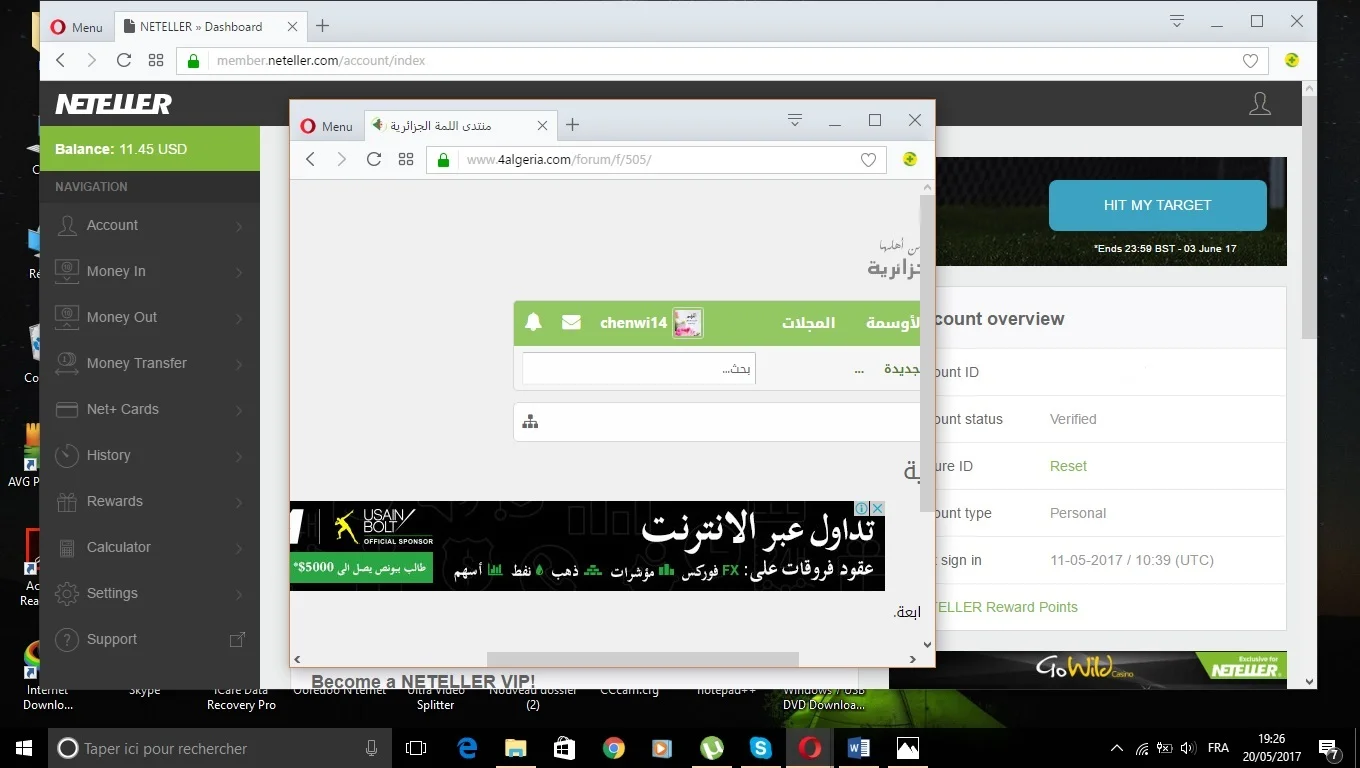The image size is (1360, 768).
Task: Click the forum sitemap icon
Action: 530,422
